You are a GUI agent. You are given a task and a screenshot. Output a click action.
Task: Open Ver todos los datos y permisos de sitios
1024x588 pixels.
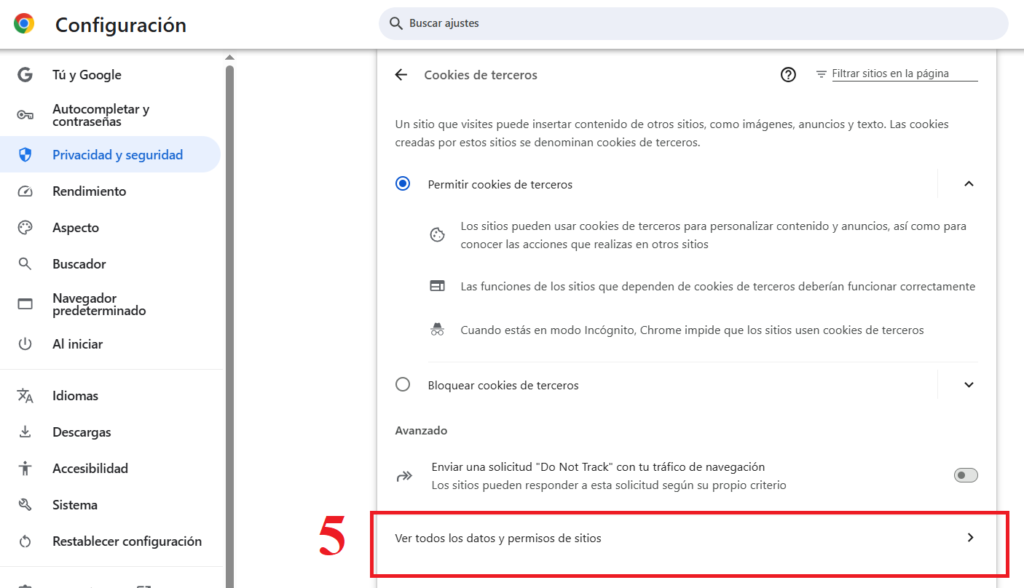(686, 538)
